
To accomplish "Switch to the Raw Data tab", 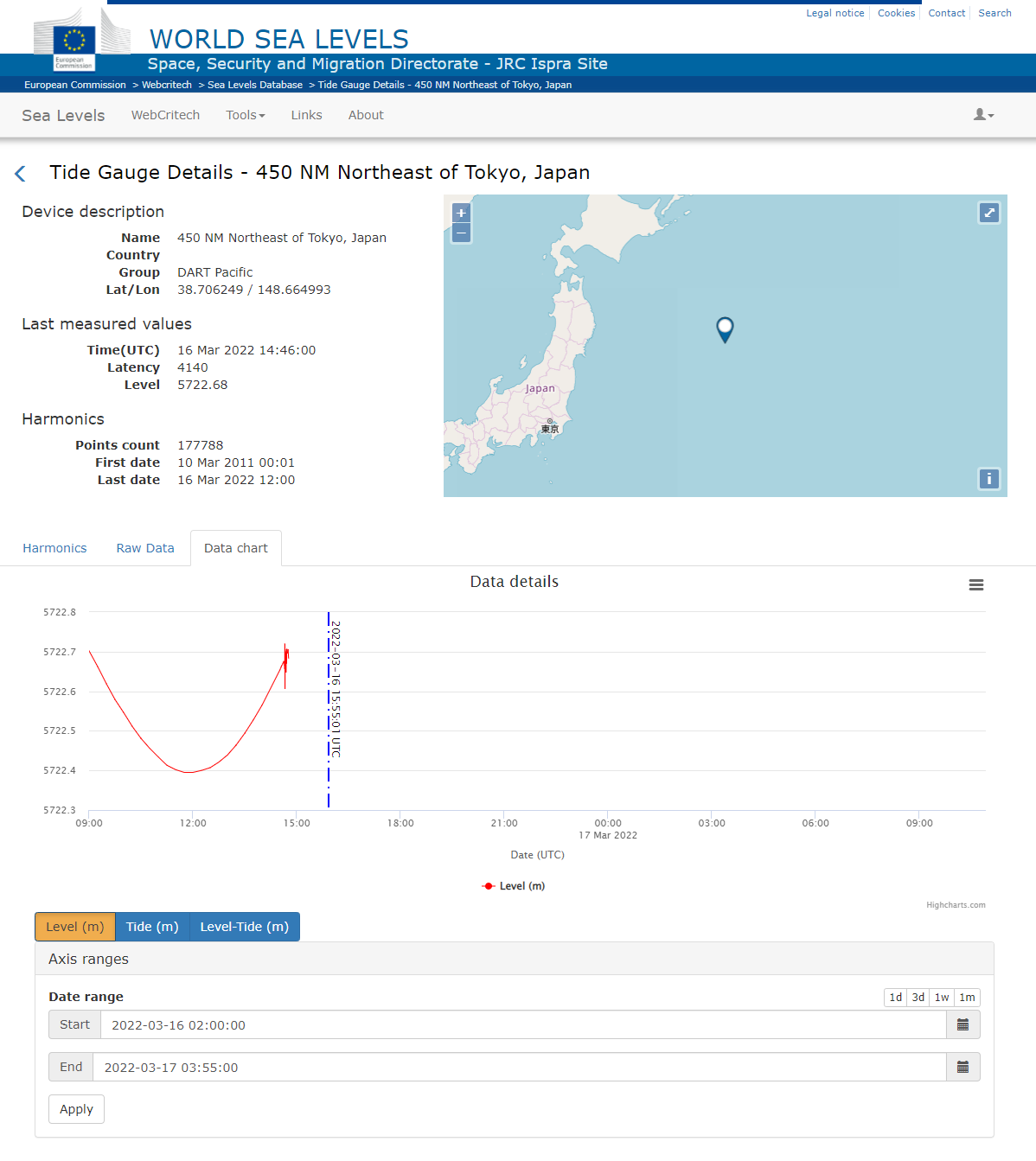I will (145, 548).
